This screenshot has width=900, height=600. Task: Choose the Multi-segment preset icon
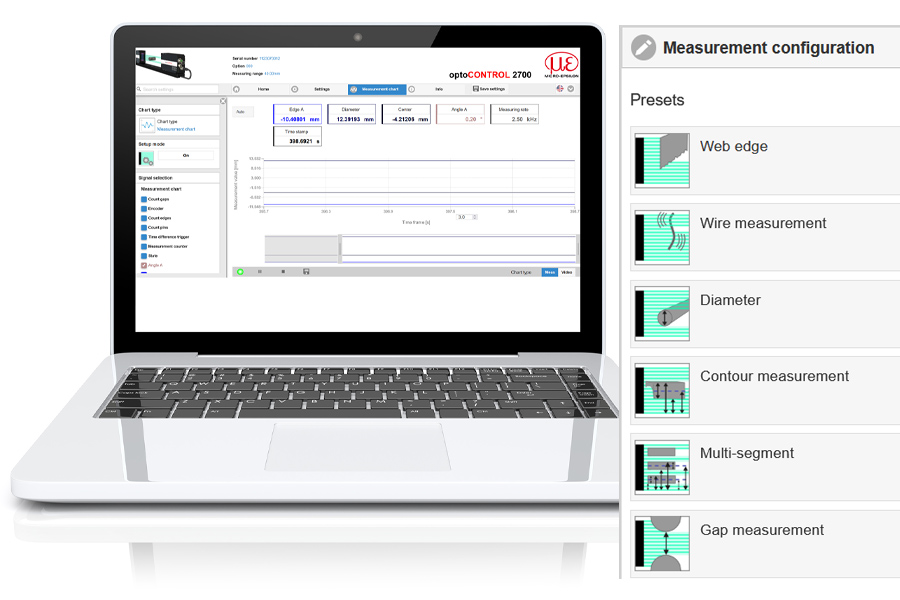click(662, 467)
